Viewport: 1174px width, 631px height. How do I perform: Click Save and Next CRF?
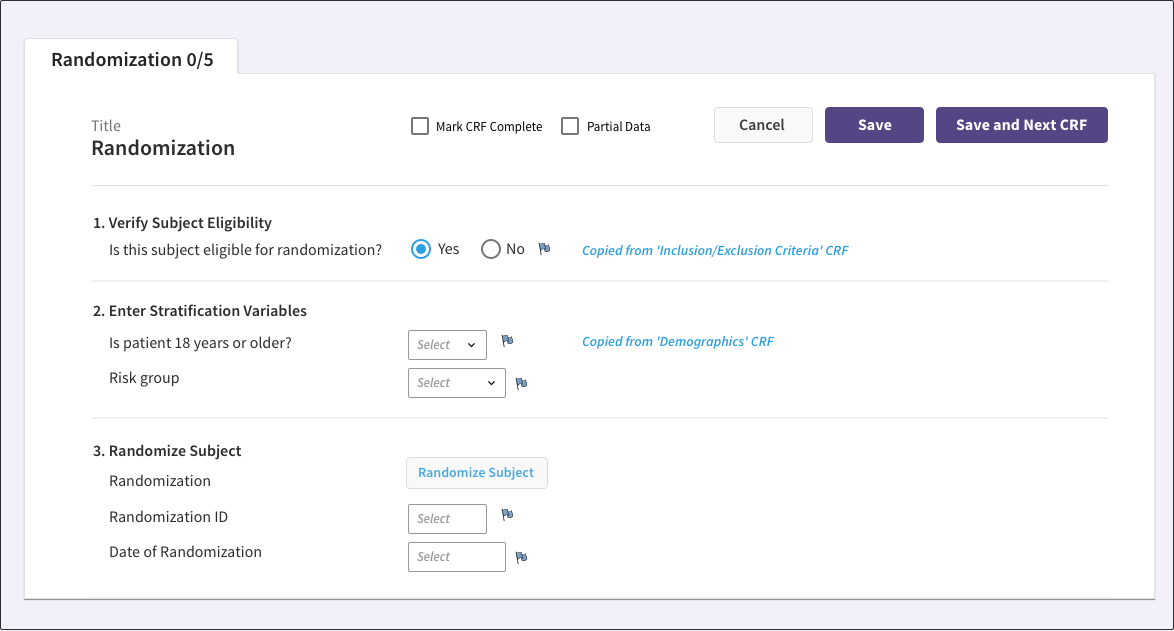(1021, 125)
